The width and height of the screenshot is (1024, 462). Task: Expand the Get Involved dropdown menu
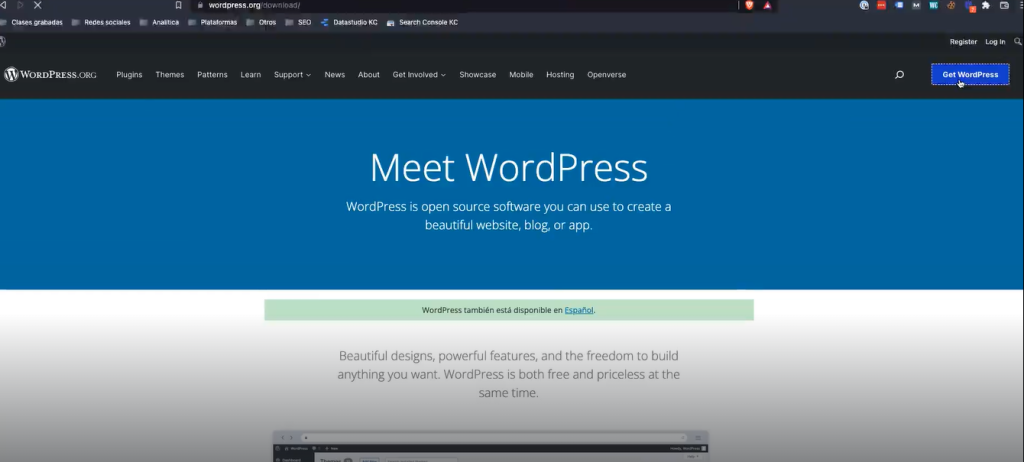click(x=419, y=75)
